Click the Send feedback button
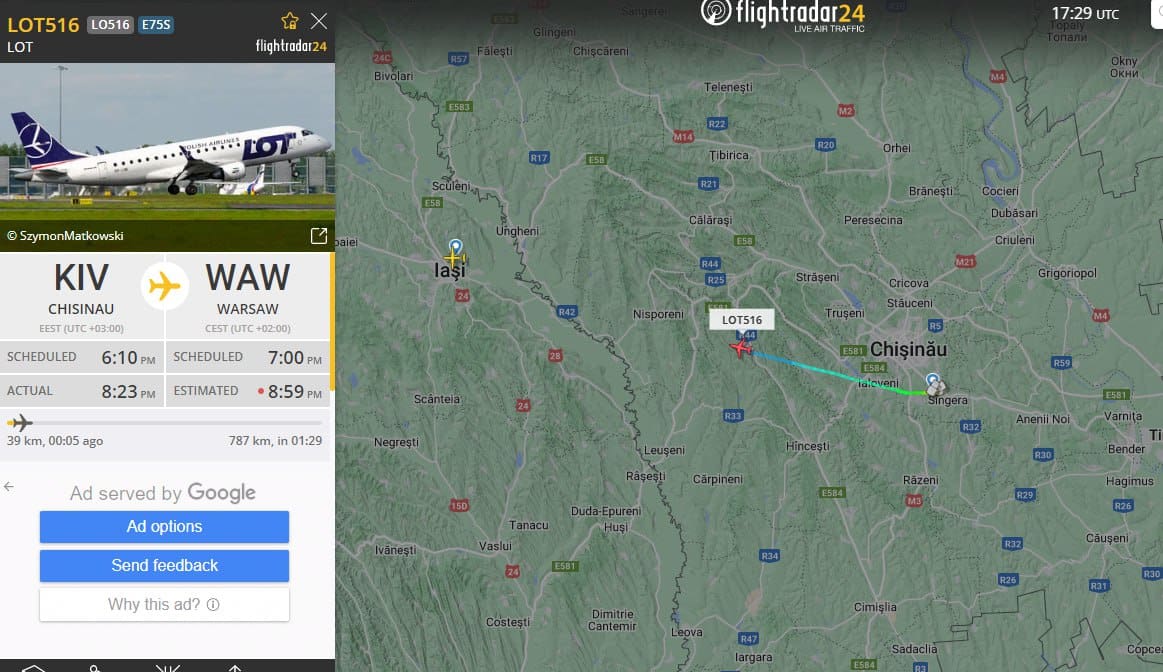This screenshot has width=1163, height=672. tap(165, 565)
